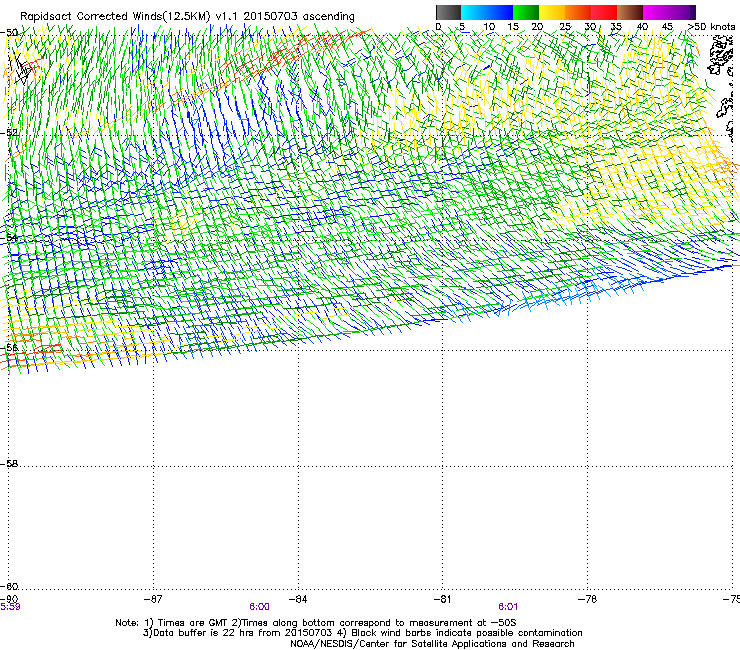Click the purple 5:59 time label
740x650 pixels.
click(x=10, y=607)
